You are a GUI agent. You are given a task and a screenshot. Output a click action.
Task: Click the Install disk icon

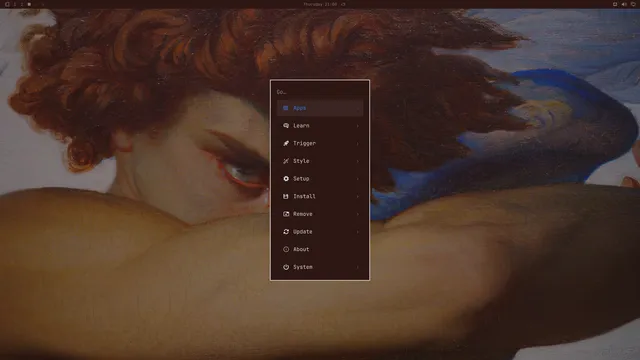click(x=286, y=196)
